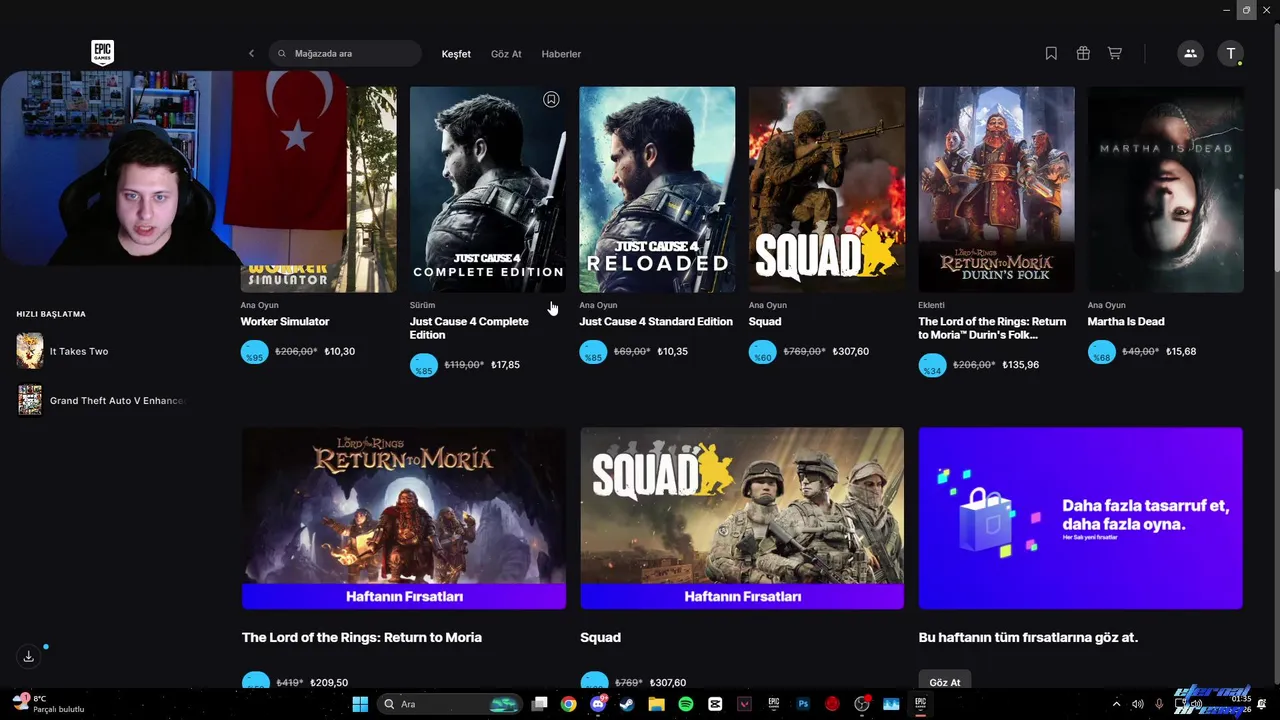The height and width of the screenshot is (720, 1280).
Task: Launch Grand Theft Auto V Enhanced from quick launch
Action: 100,401
